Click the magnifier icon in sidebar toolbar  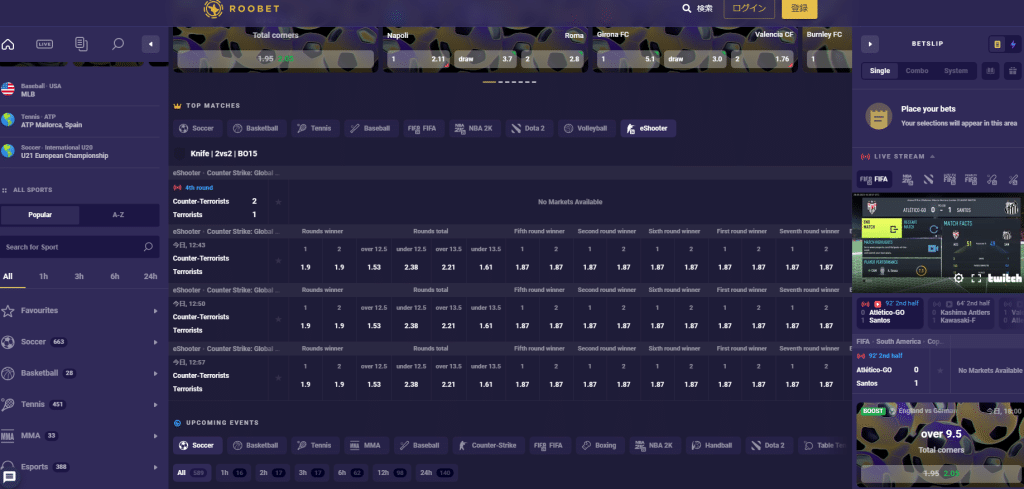[x=118, y=44]
